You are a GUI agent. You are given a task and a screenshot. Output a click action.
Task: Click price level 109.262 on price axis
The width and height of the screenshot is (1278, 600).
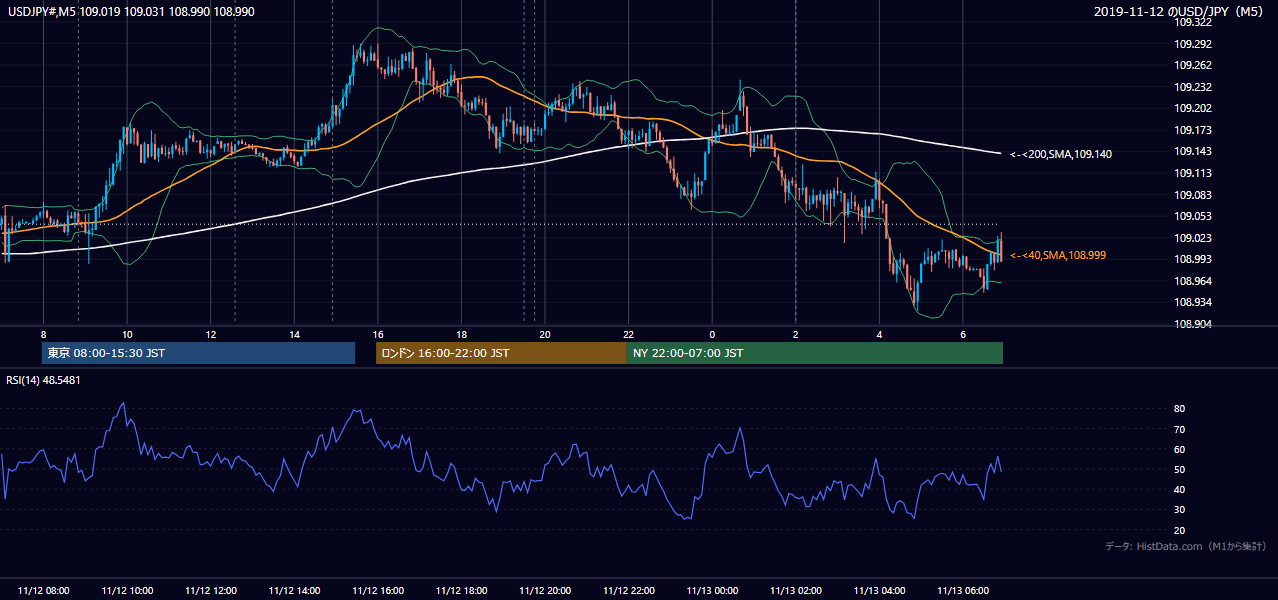(1193, 66)
